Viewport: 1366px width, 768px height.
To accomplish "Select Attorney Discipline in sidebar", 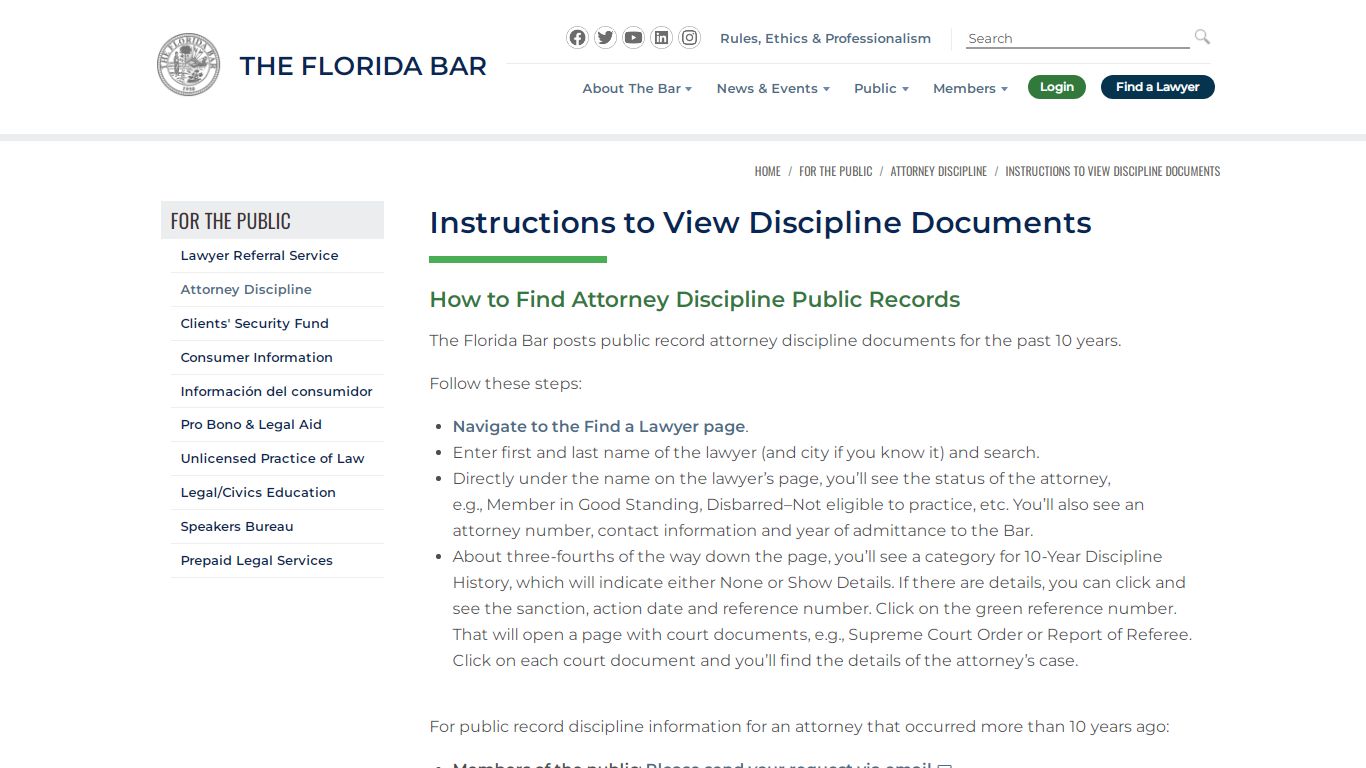I will click(277, 289).
